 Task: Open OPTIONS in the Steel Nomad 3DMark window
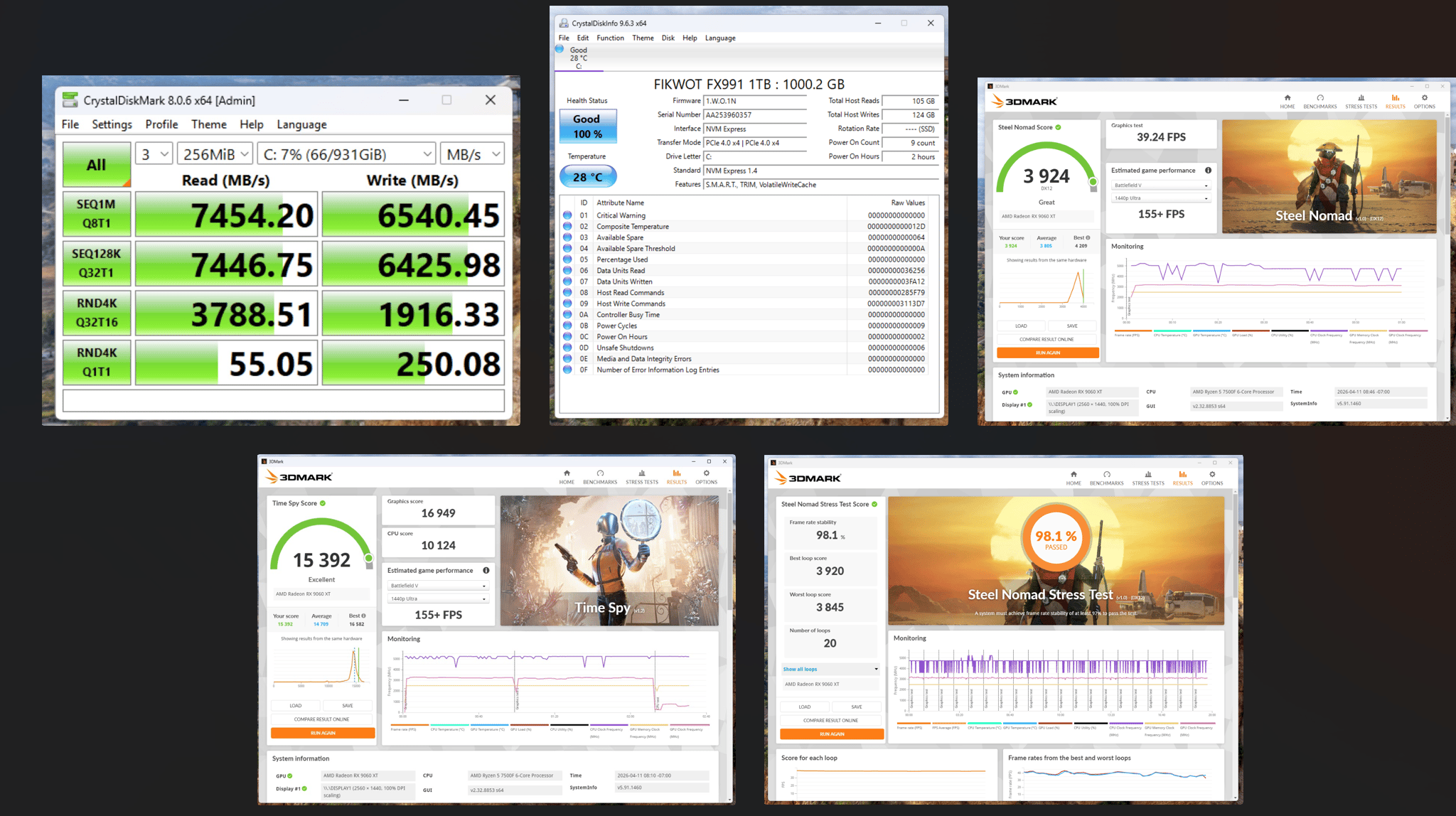coord(1424,102)
